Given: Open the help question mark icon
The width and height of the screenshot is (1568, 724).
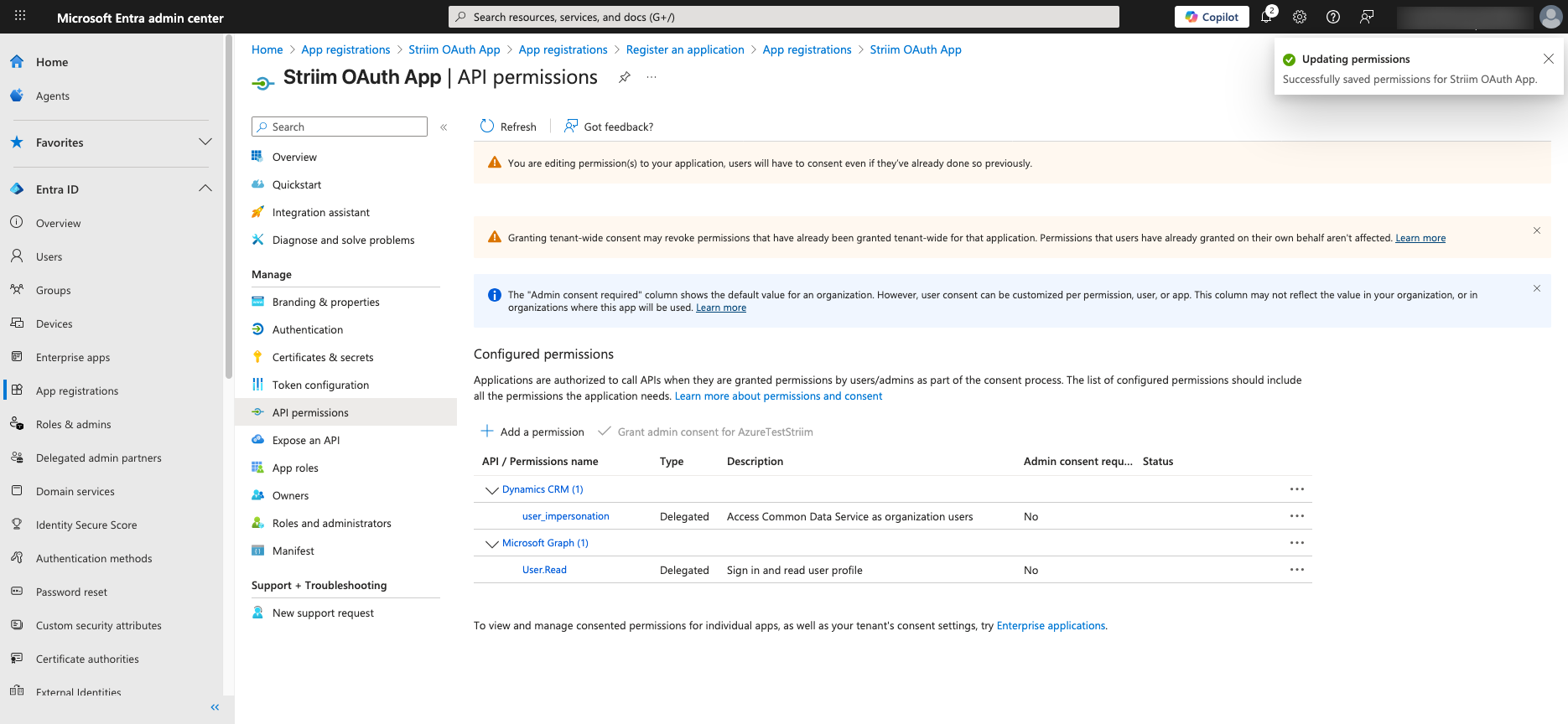Looking at the screenshot, I should click(1333, 17).
